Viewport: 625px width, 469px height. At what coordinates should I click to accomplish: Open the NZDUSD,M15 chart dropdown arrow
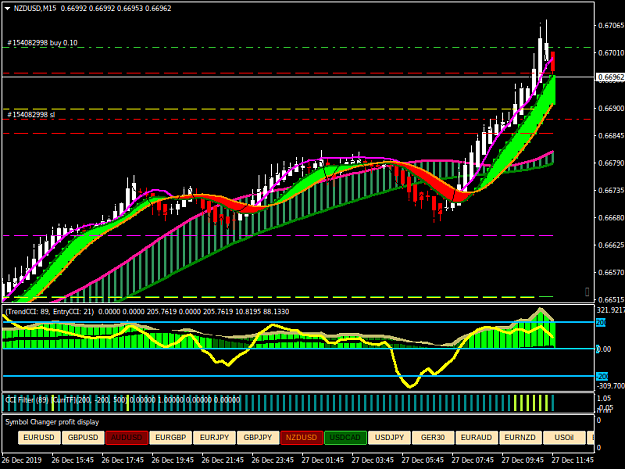[7, 8]
